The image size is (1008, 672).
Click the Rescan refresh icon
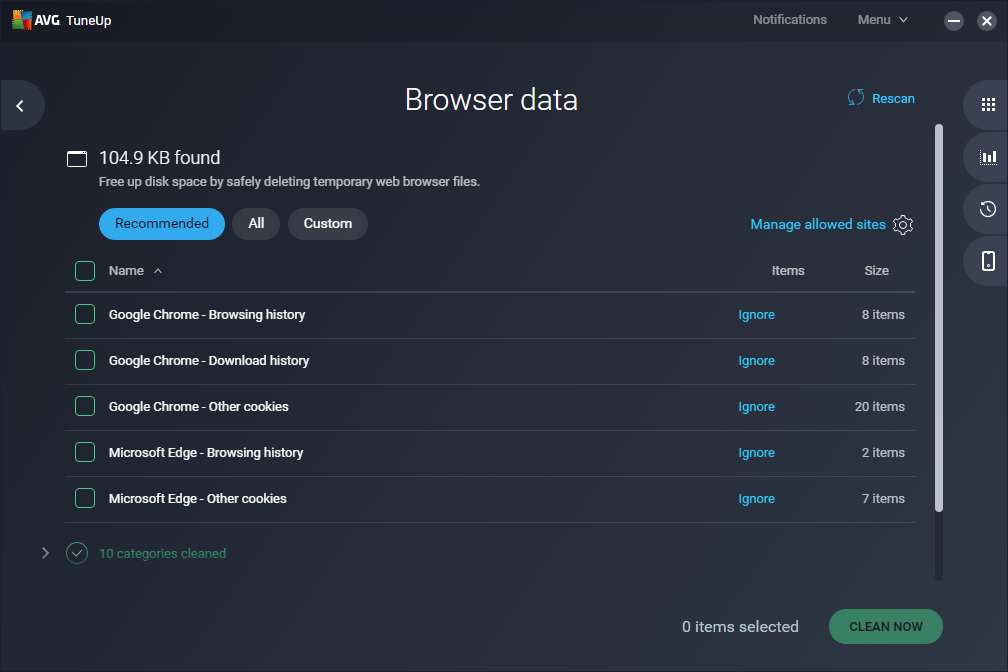pyautogui.click(x=855, y=97)
